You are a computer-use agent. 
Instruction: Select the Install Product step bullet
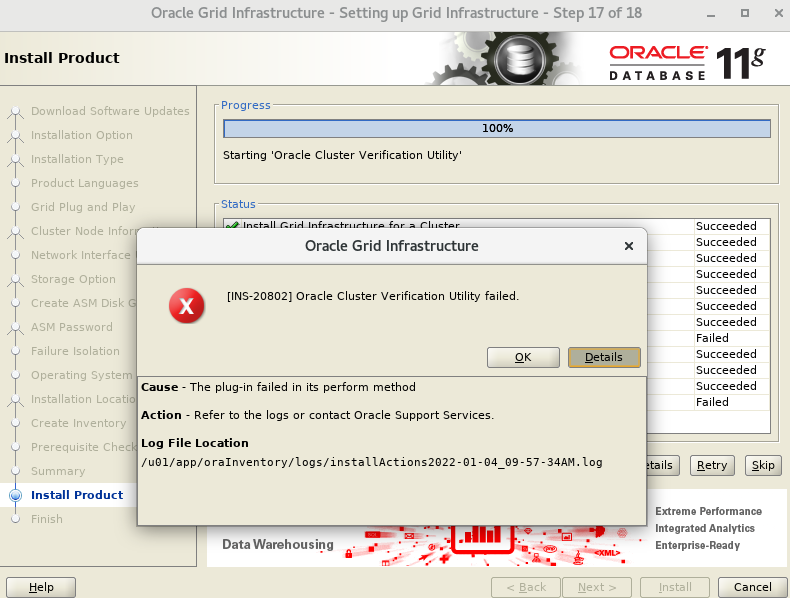coord(14,495)
